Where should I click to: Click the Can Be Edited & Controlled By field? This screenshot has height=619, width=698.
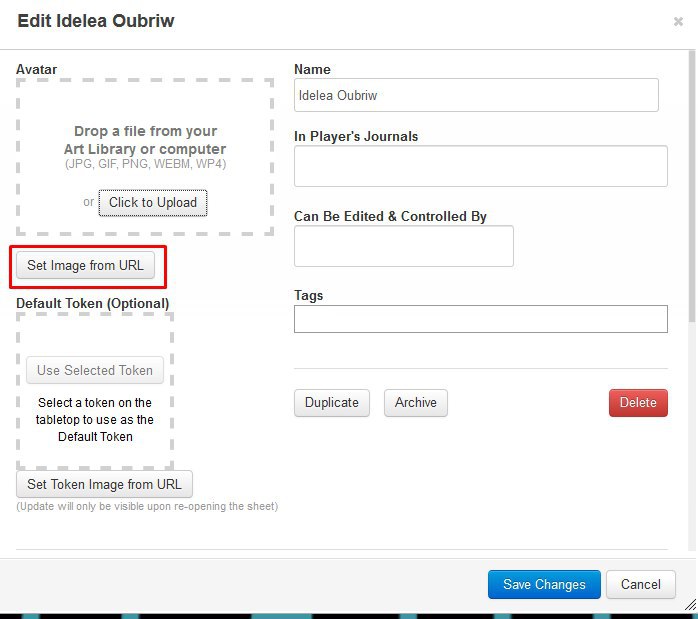403,246
